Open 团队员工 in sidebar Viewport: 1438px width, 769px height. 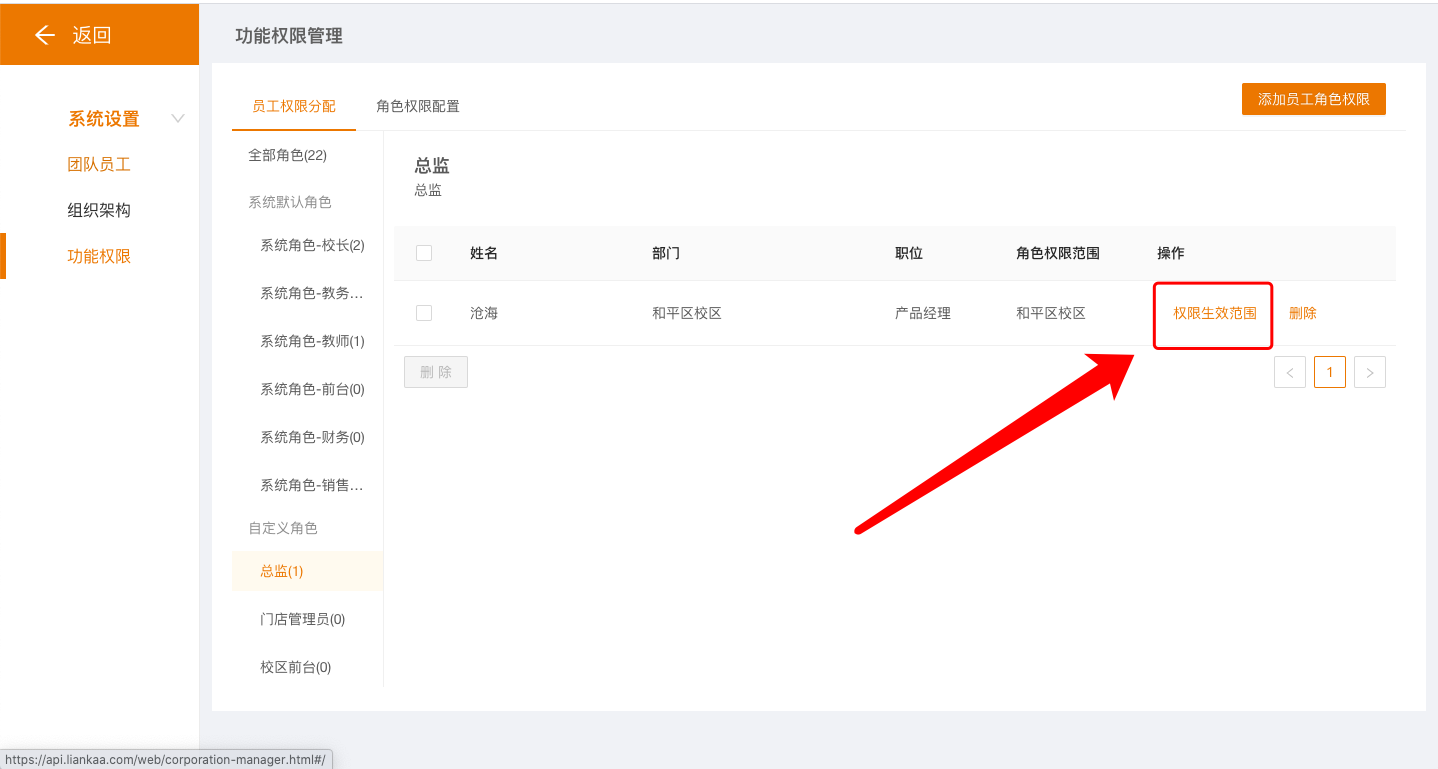click(x=99, y=165)
